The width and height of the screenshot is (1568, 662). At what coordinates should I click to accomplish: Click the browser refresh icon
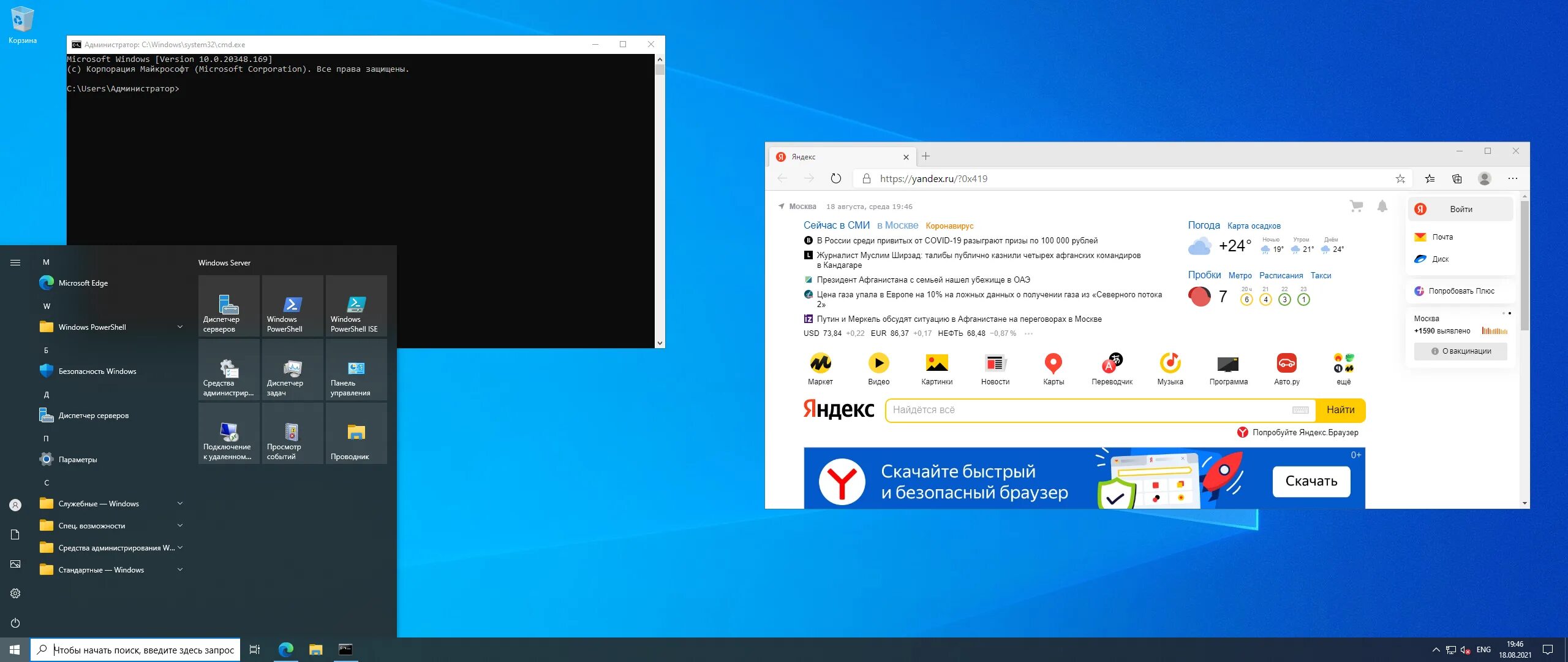click(x=836, y=178)
